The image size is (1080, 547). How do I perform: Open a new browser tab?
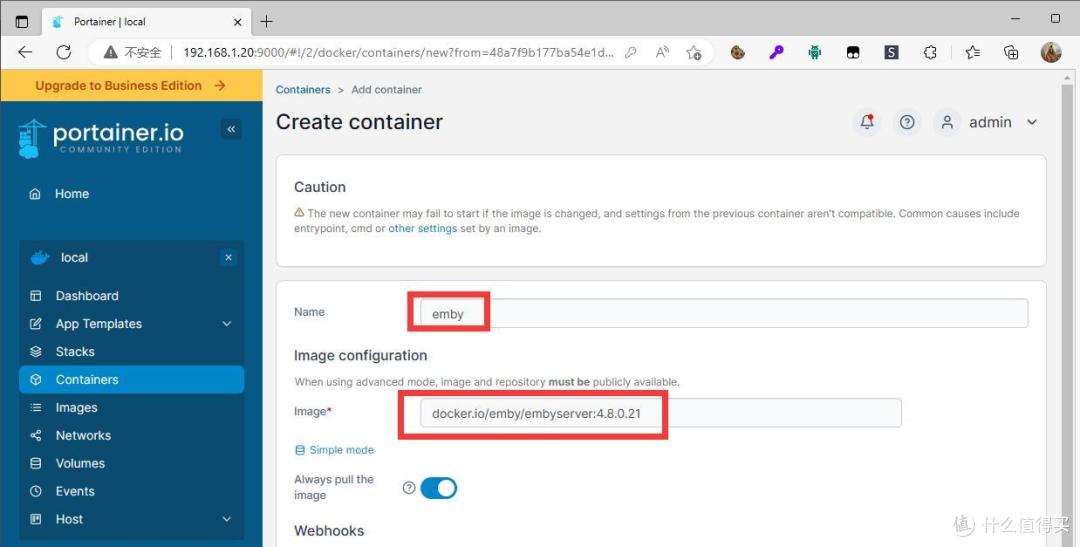[x=267, y=21]
